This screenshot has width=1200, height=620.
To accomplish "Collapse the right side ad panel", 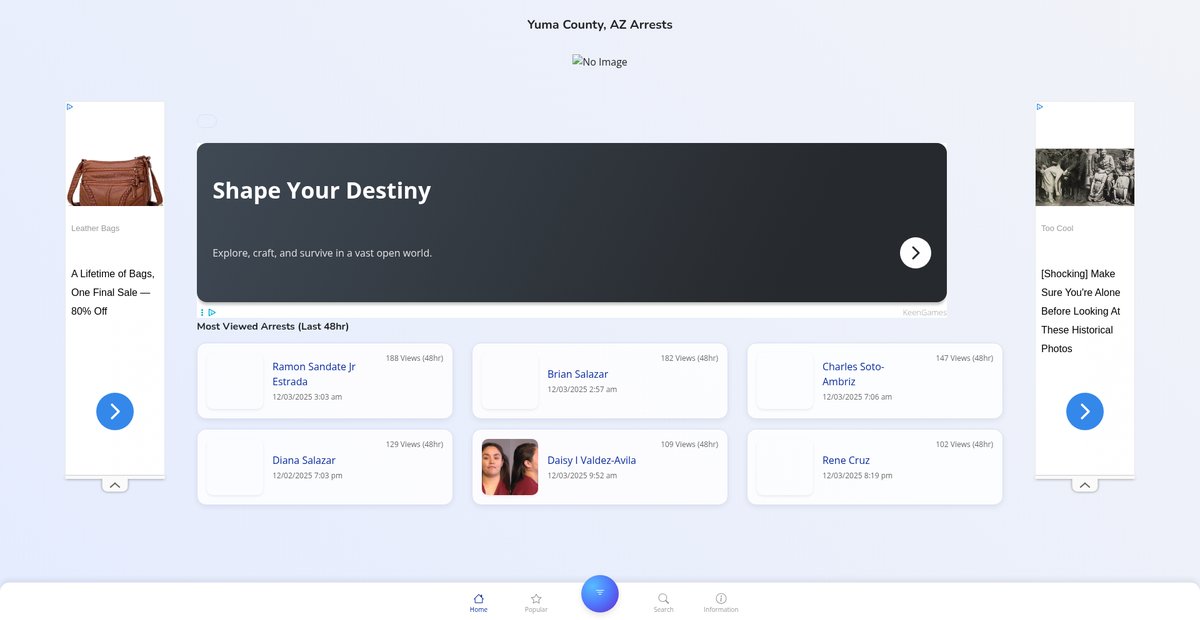I will pos(1085,485).
